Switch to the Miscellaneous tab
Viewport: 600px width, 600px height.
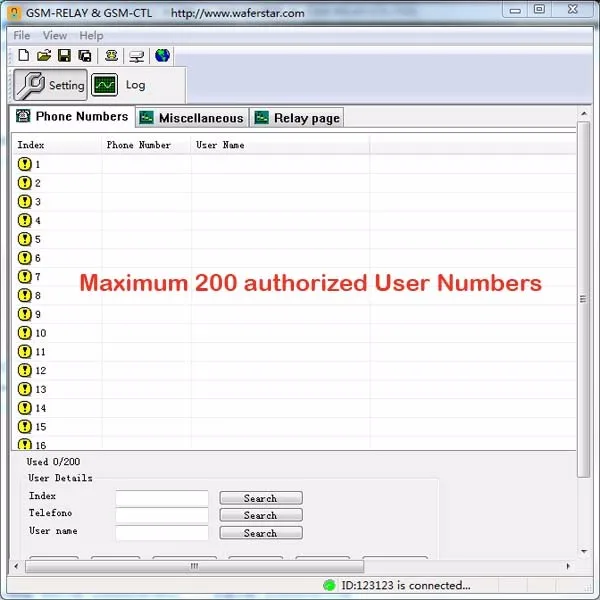click(x=192, y=118)
